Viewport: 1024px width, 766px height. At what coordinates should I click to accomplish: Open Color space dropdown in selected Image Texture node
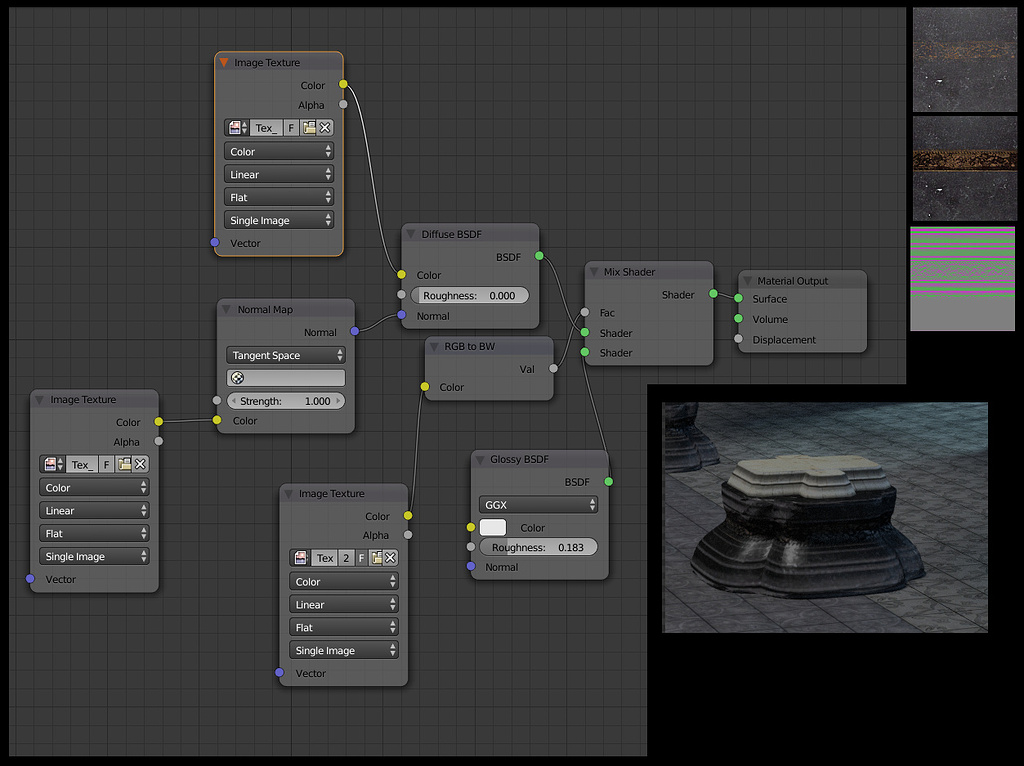[279, 152]
